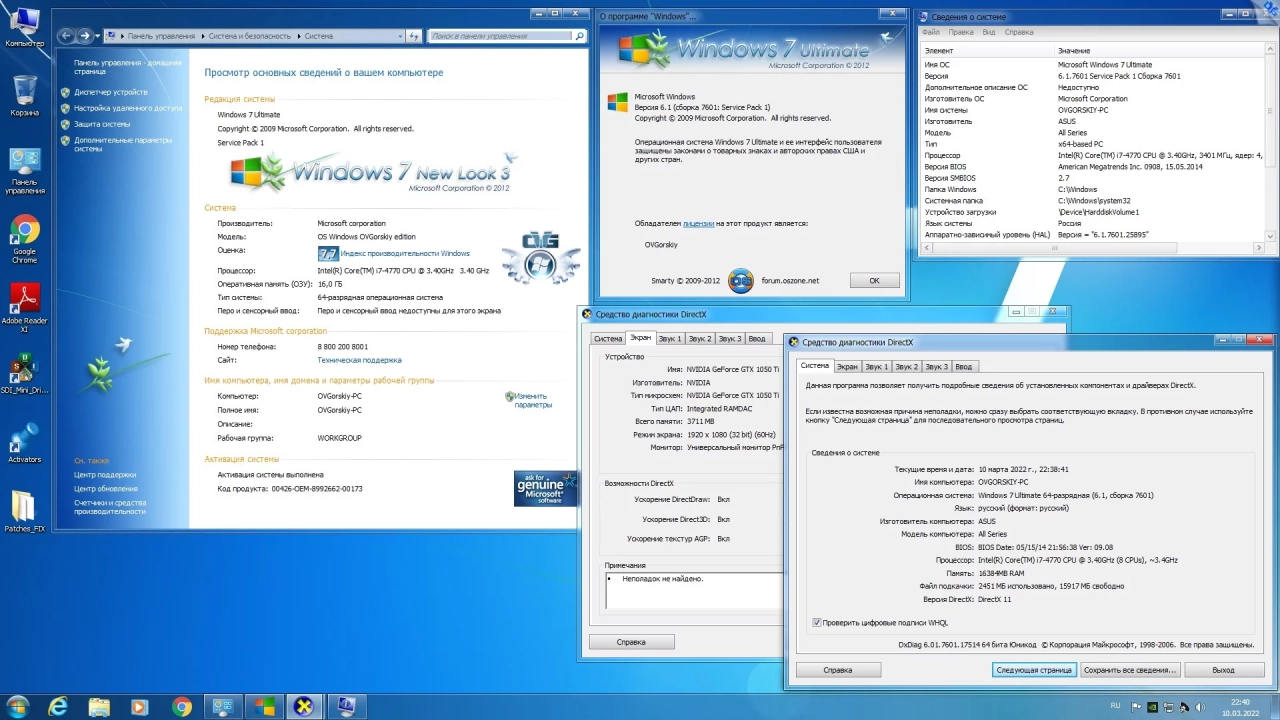Select Ввод tab in front DirectX window
This screenshot has height=720, width=1280.
(x=964, y=366)
